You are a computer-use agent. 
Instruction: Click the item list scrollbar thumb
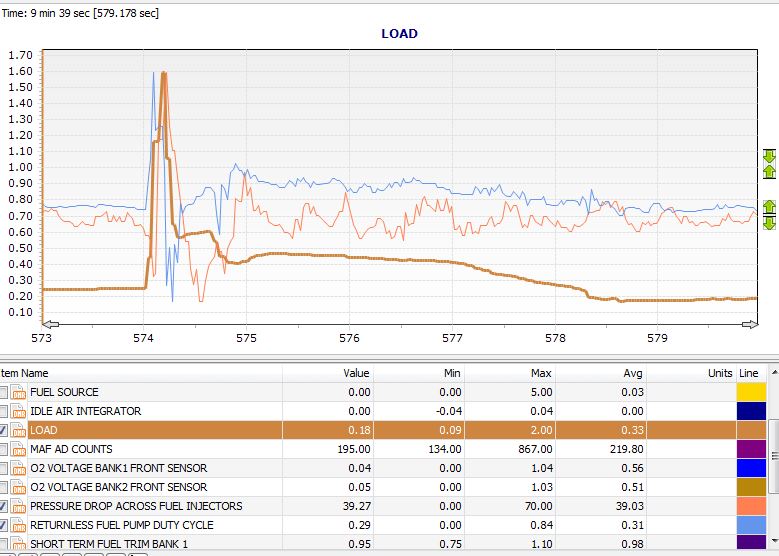[x=774, y=455]
